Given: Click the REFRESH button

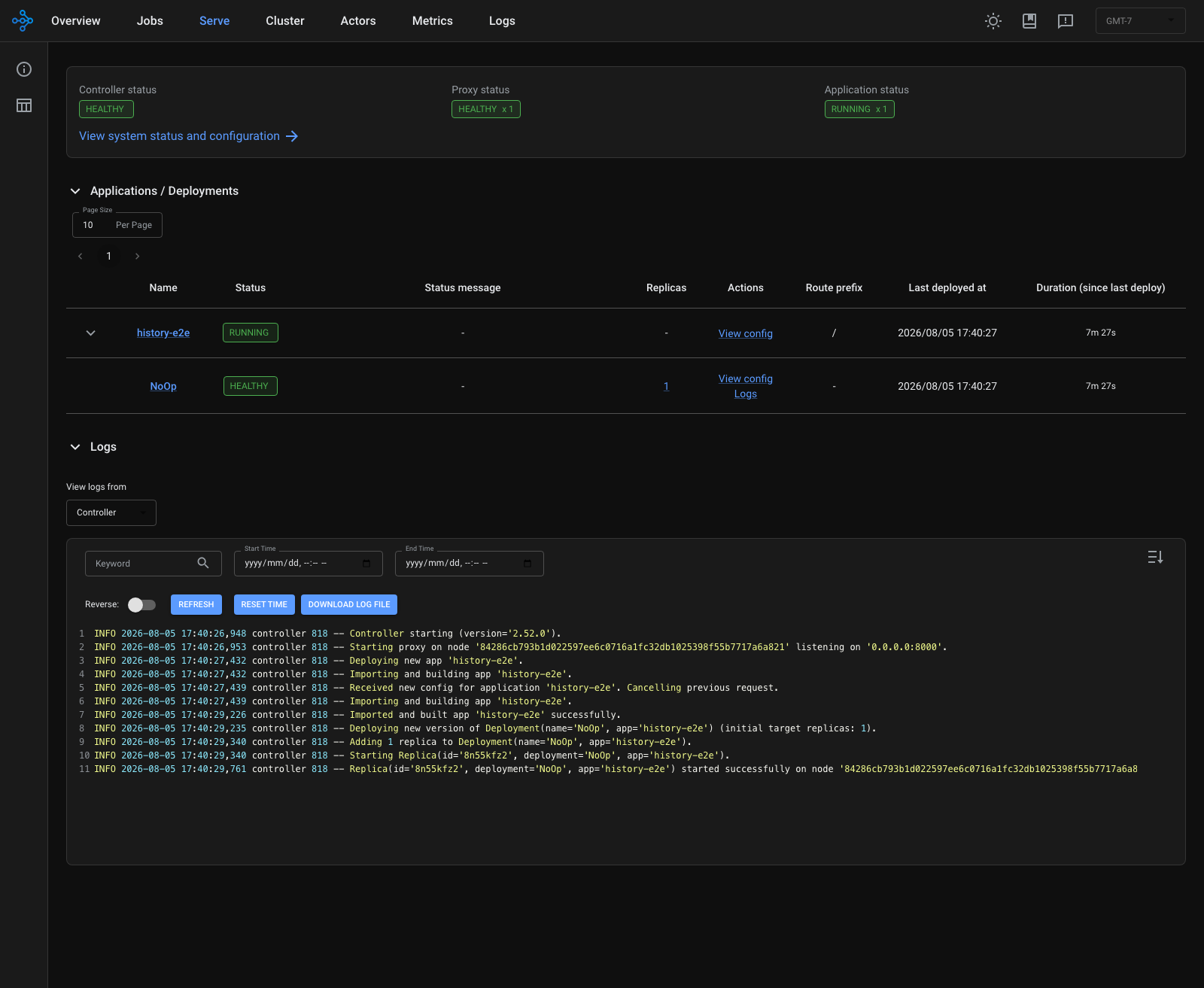Looking at the screenshot, I should tap(196, 605).
